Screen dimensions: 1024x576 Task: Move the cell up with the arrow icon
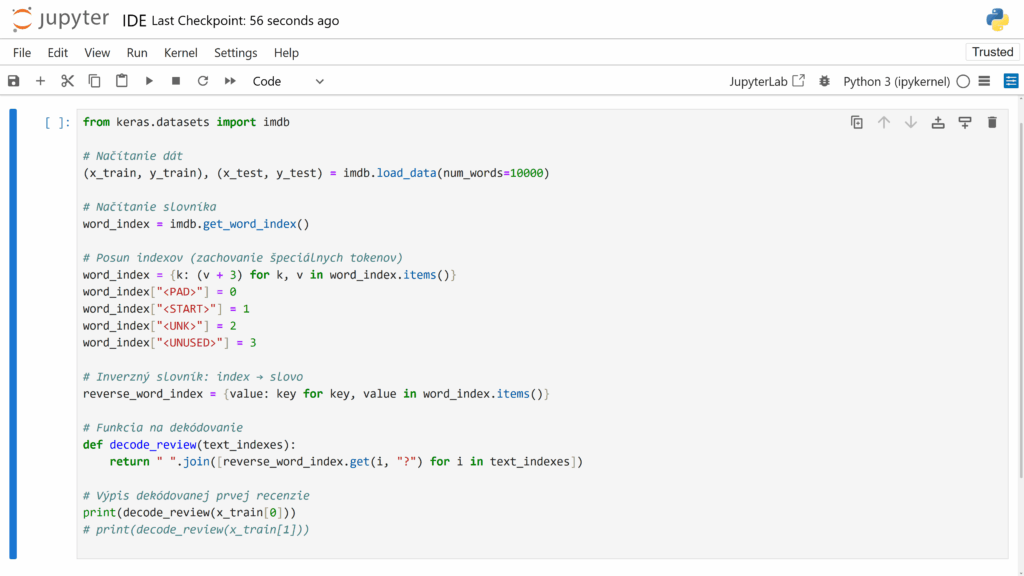pos(884,122)
